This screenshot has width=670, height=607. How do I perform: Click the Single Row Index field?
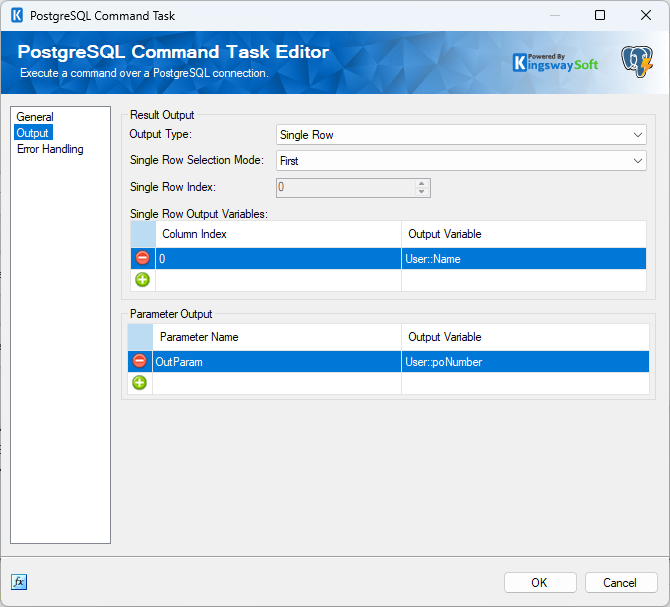tap(346, 188)
